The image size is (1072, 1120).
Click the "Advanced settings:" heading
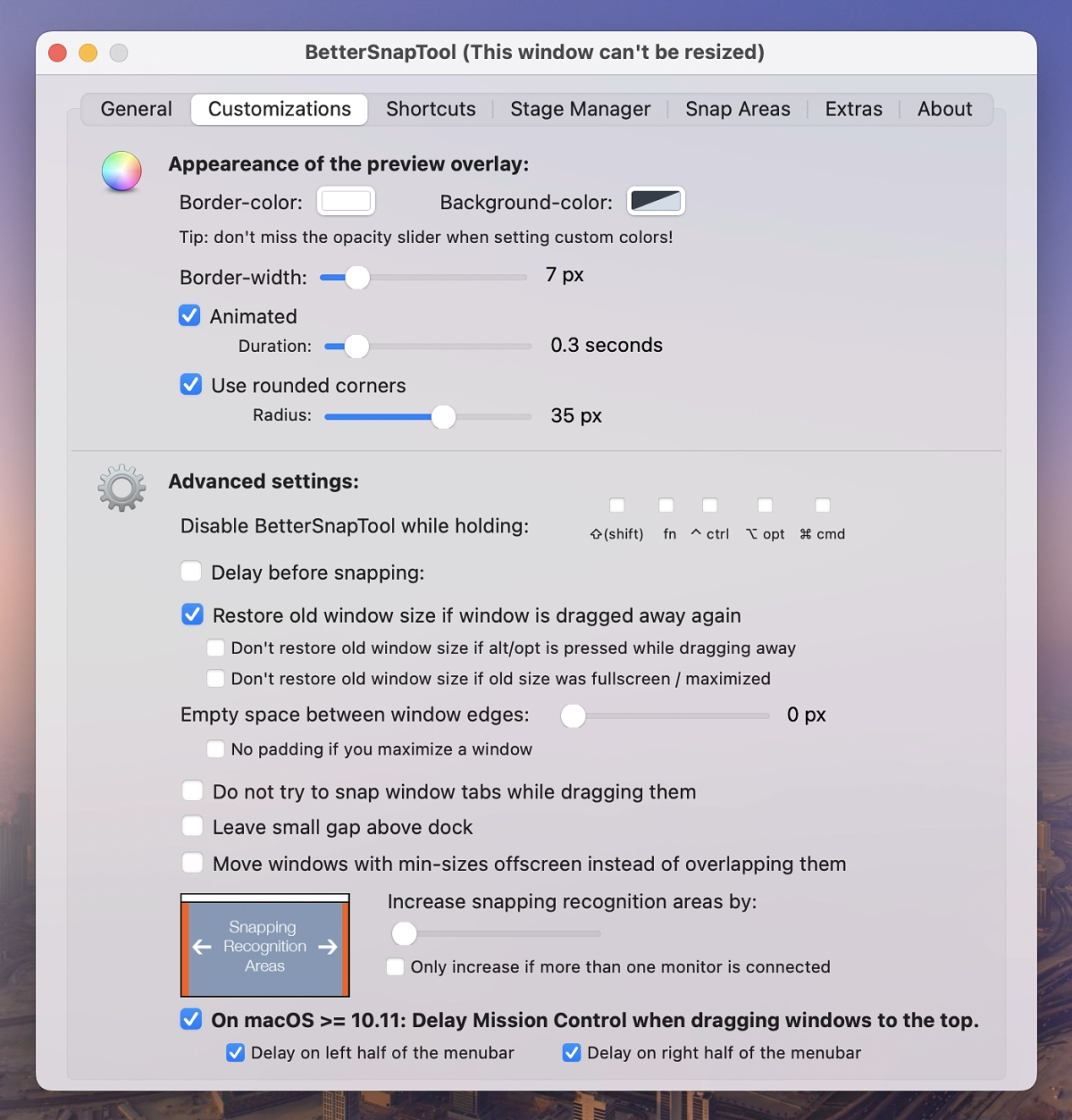264,481
